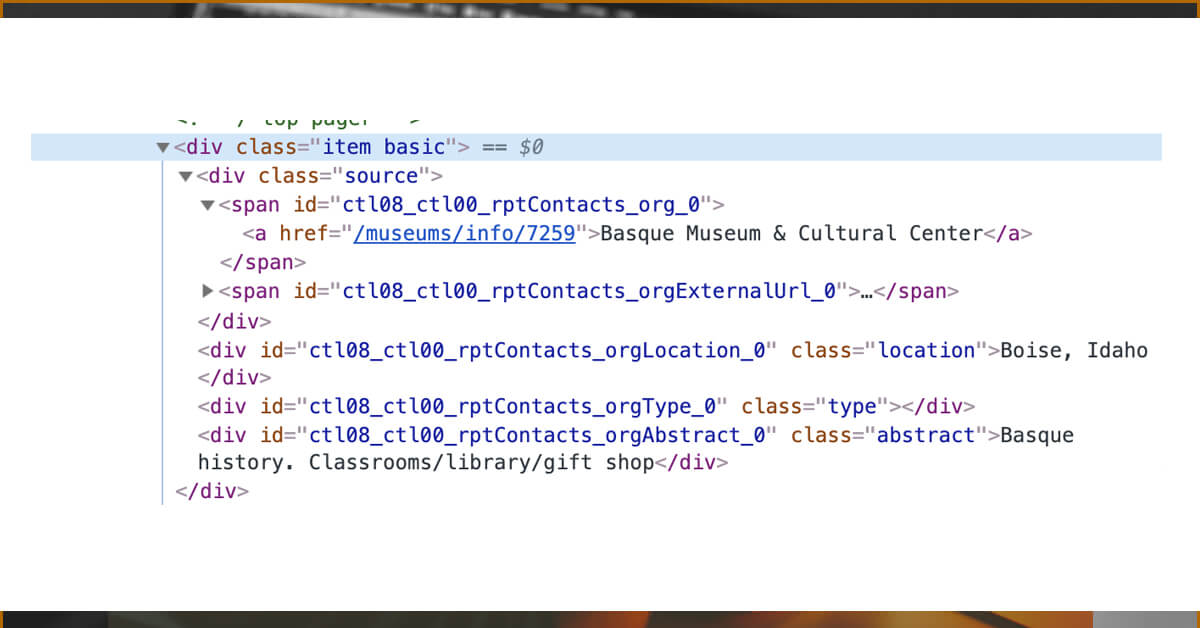Viewport: 1200px width, 628px height.
Task: Select the "abstract" class attribute value
Action: click(x=927, y=435)
